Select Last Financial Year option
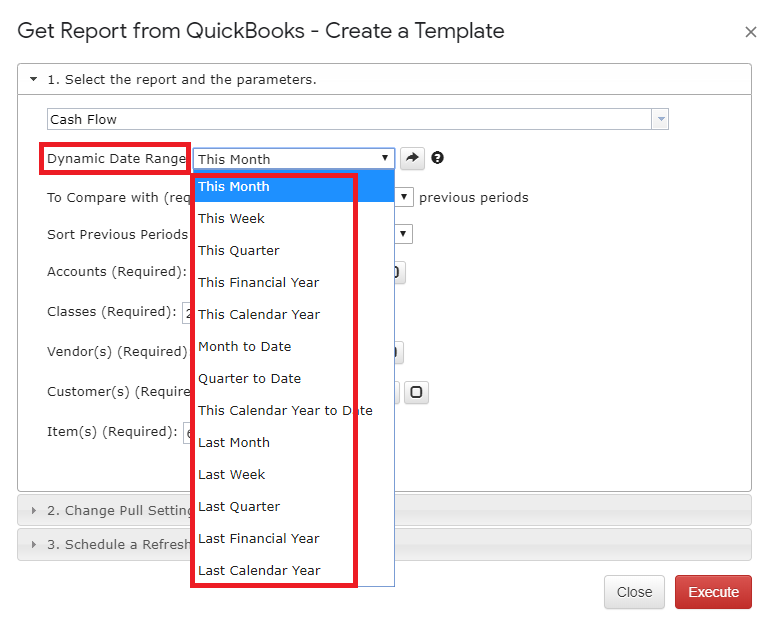 [x=258, y=538]
